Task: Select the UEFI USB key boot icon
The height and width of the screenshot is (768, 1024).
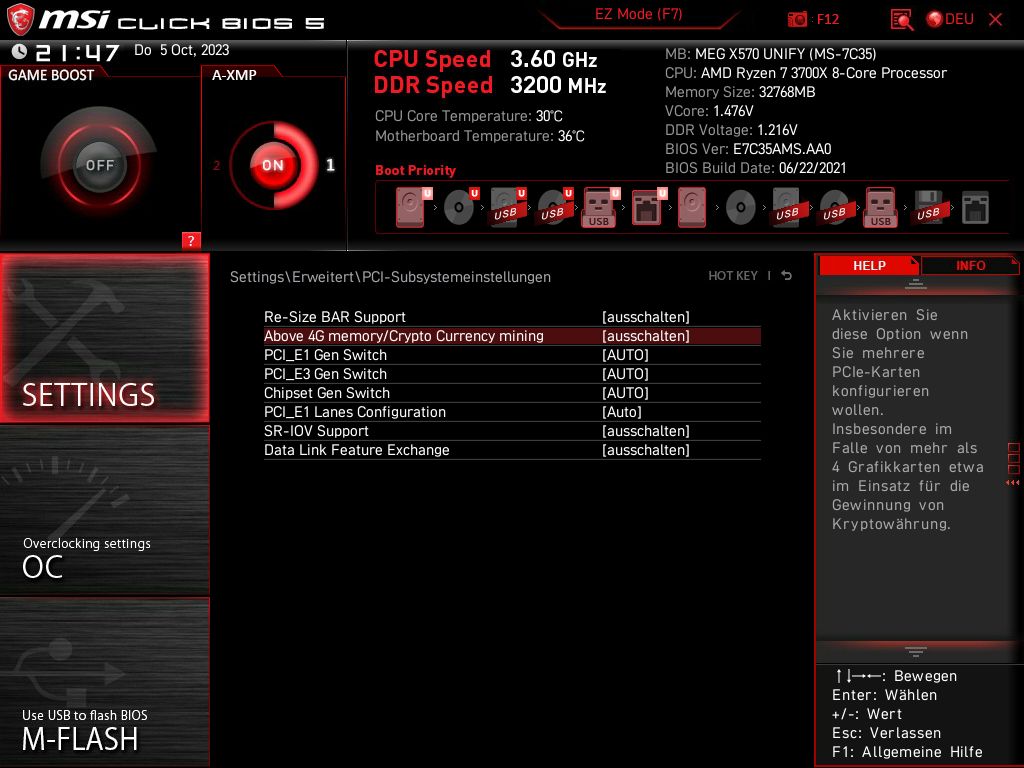Action: (600, 207)
